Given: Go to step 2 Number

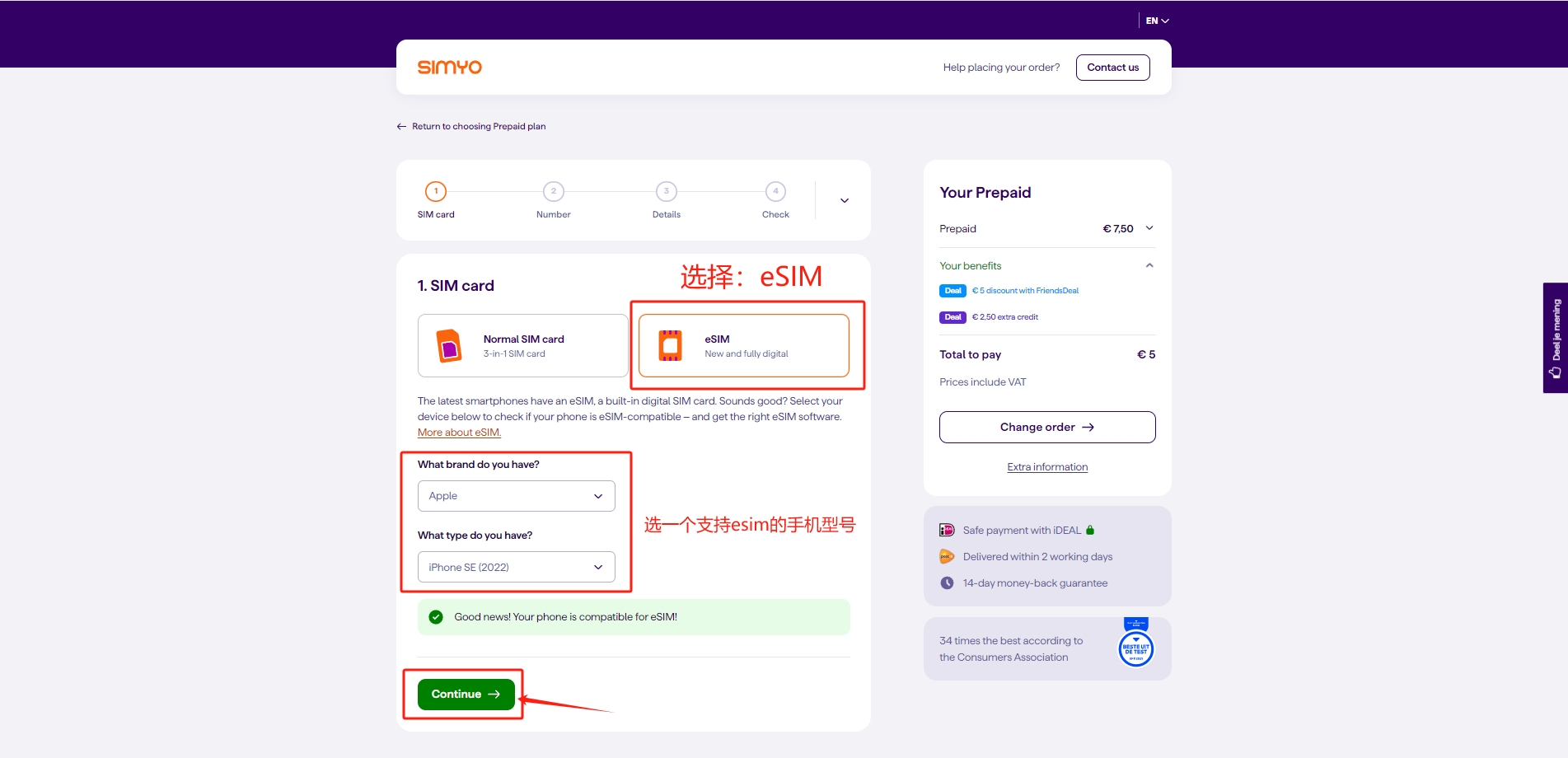Looking at the screenshot, I should click(x=553, y=192).
